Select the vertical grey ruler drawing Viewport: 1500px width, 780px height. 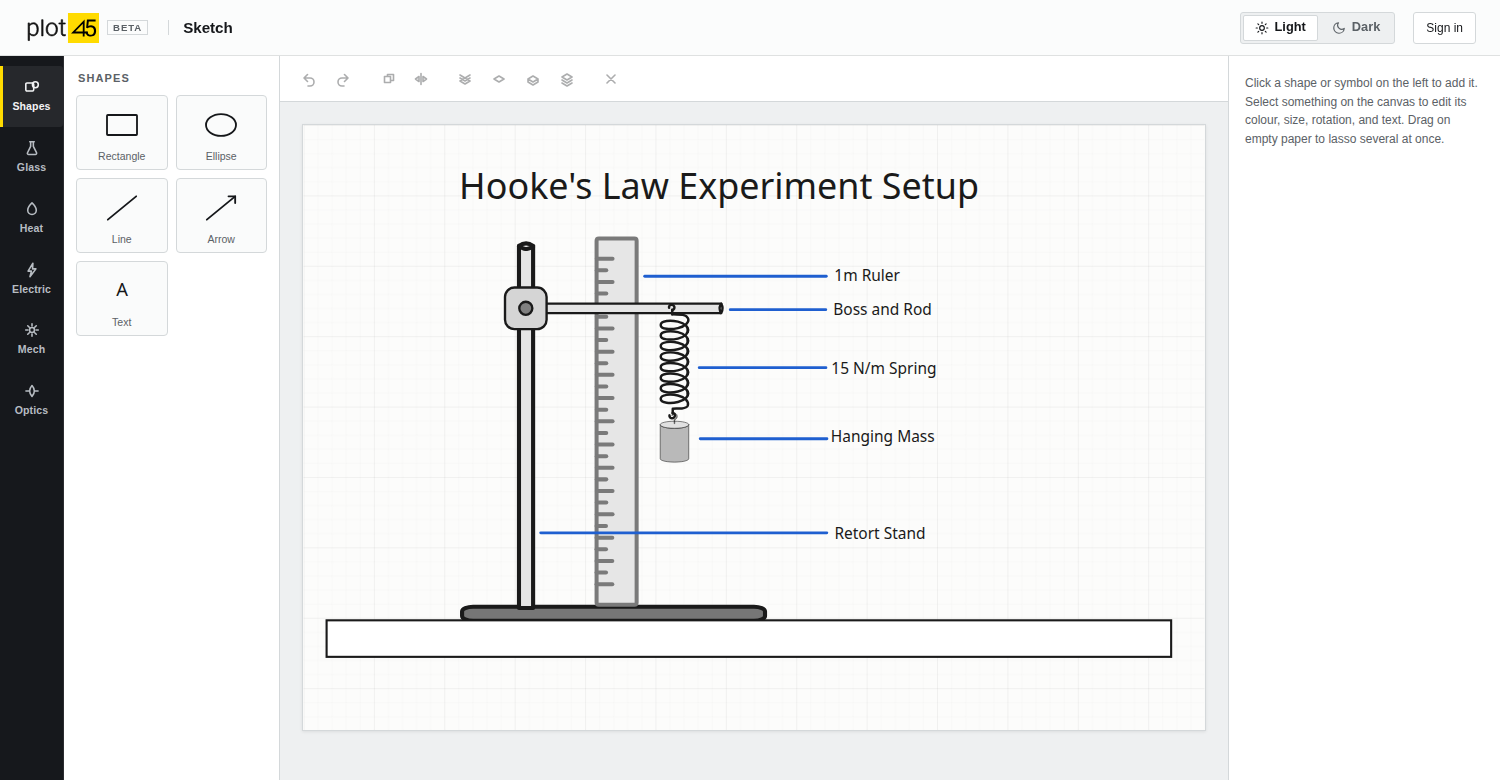pyautogui.click(x=616, y=421)
